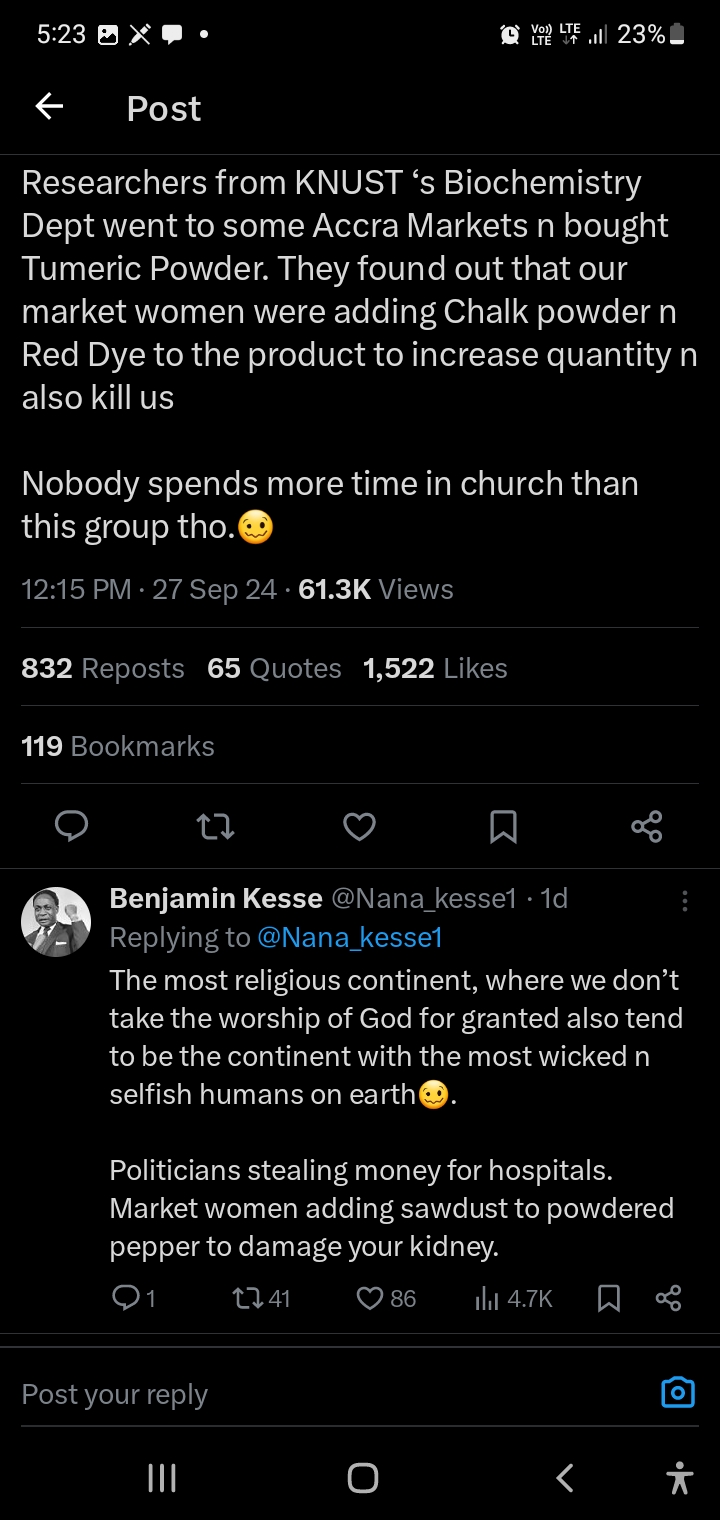
Task: Open camera to attach a photo
Action: [x=678, y=1392]
